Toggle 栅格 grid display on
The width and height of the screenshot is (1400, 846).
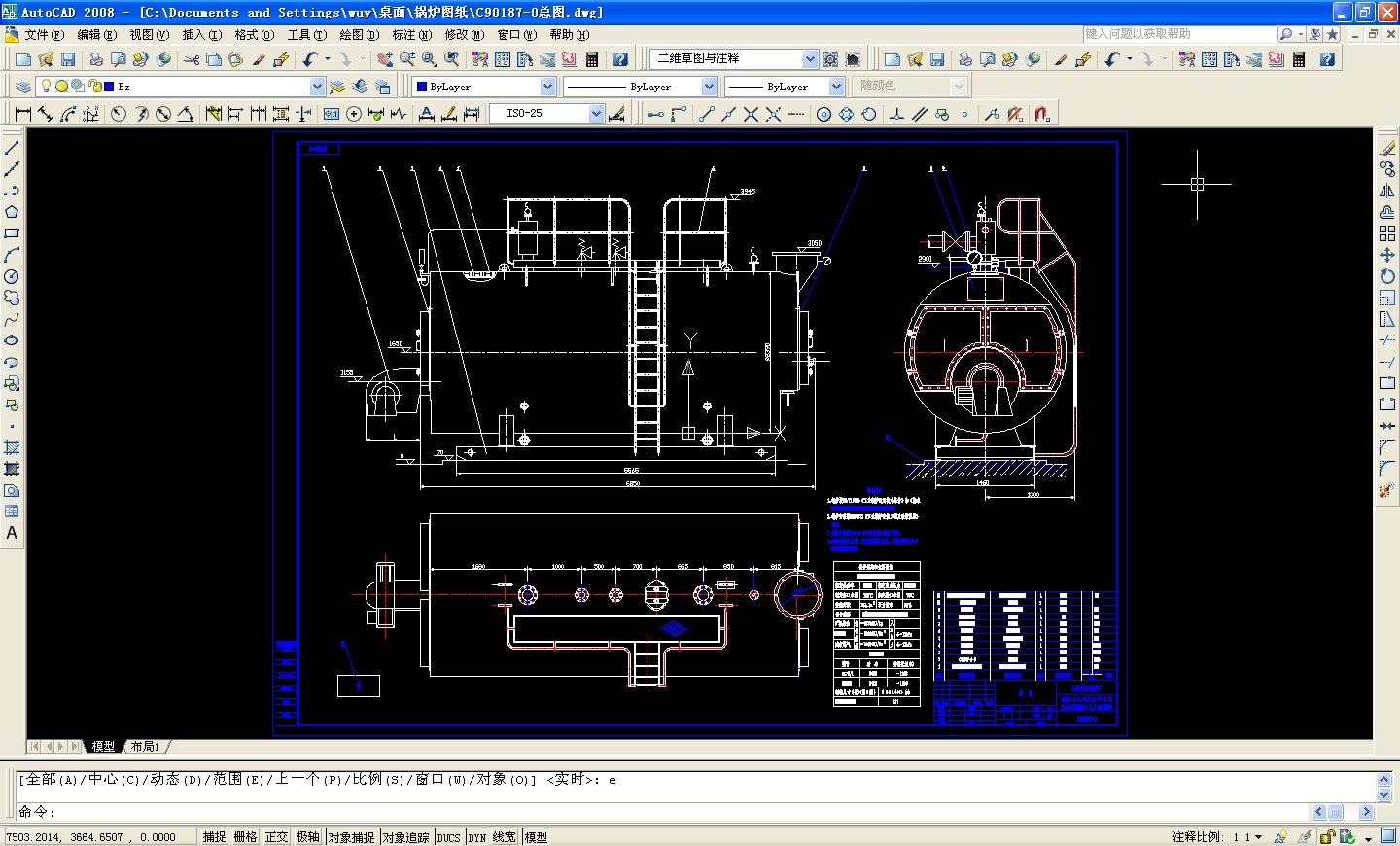tap(245, 837)
